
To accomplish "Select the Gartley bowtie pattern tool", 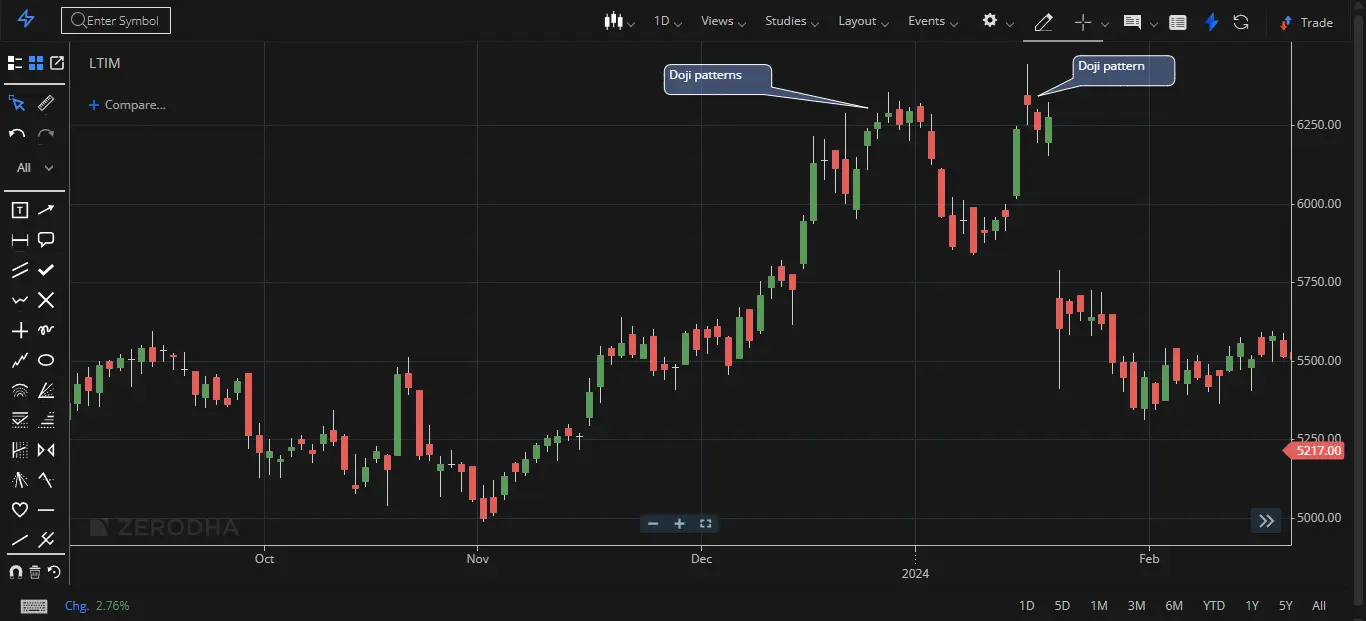I will (x=46, y=450).
